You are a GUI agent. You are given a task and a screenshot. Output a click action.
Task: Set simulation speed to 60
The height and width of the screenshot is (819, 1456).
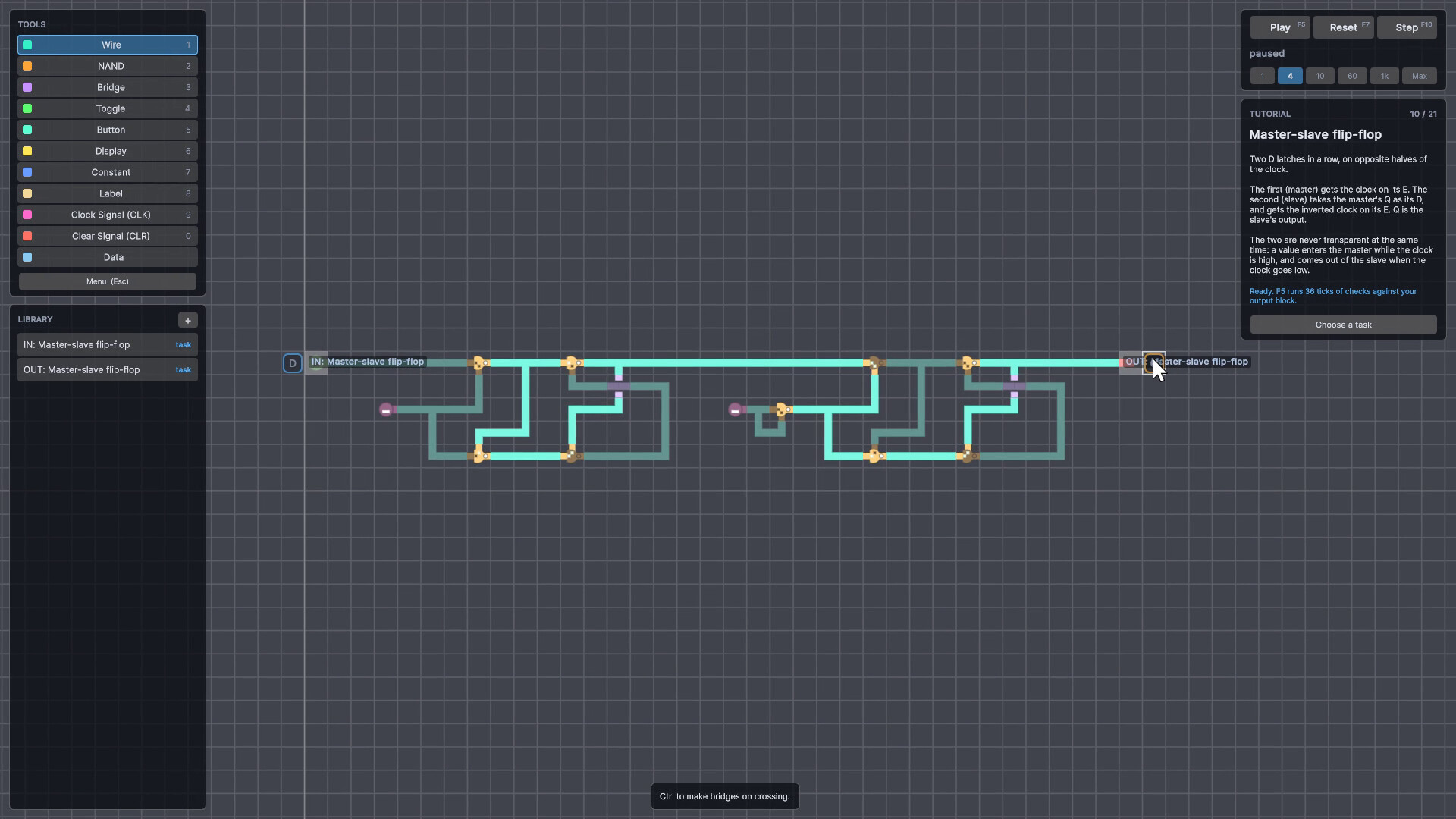pos(1352,76)
